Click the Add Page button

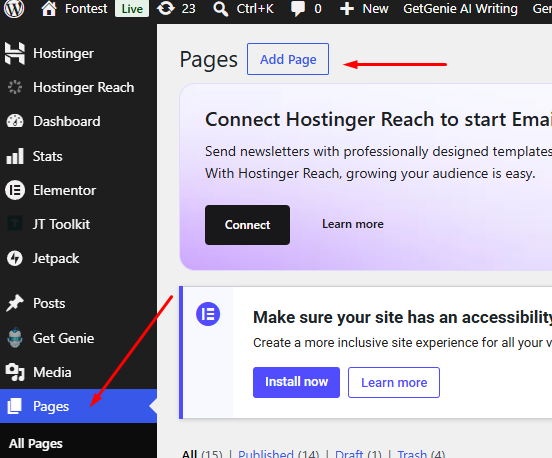click(x=288, y=59)
